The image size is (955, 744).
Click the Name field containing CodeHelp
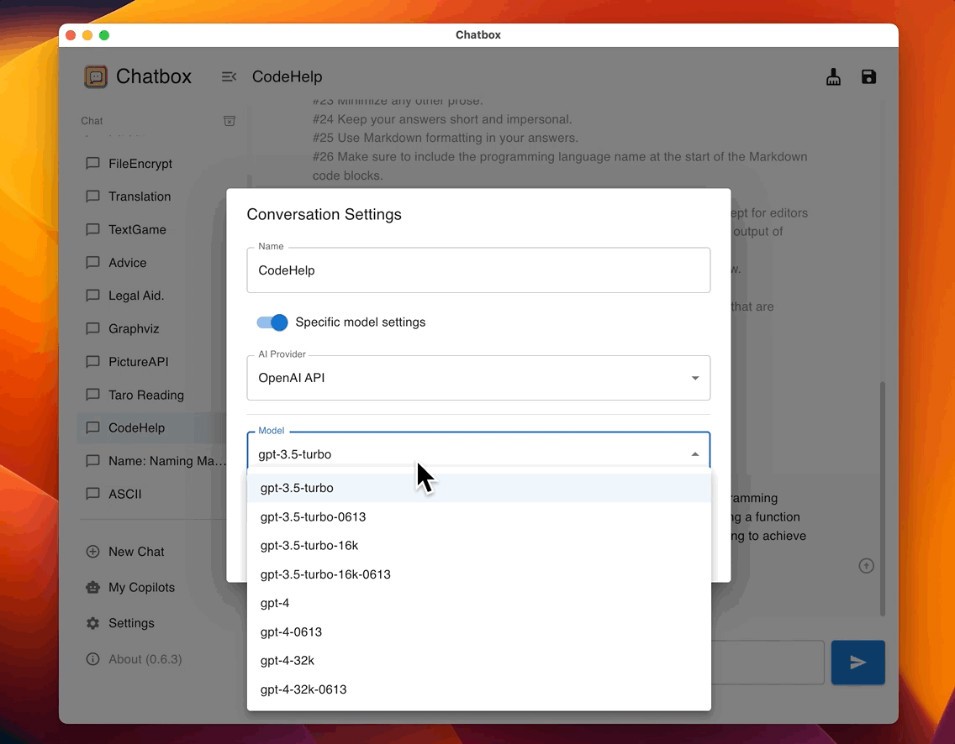coord(478,270)
